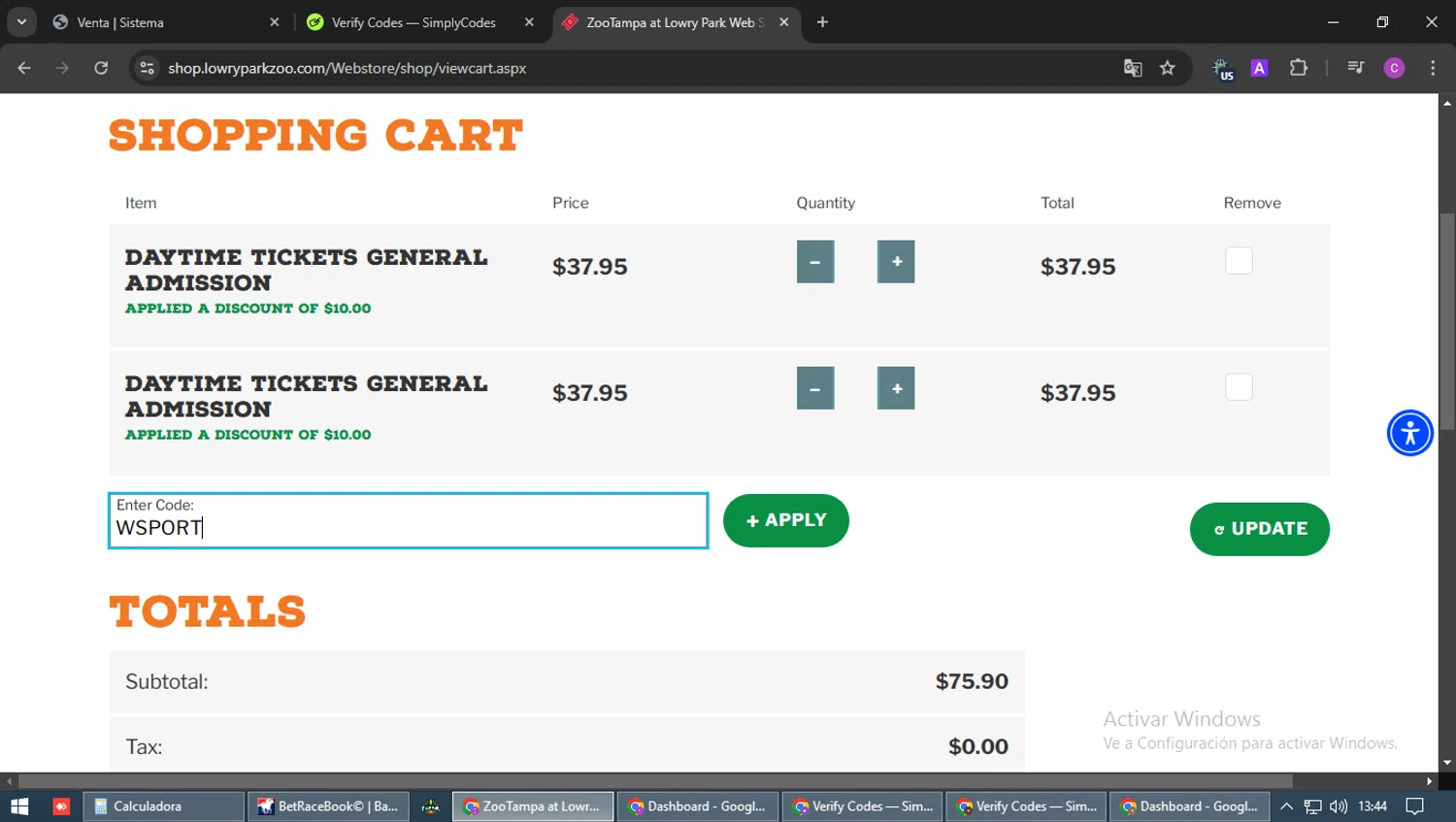This screenshot has height=822, width=1456.
Task: Decrease quantity of first Daytime Tickets item
Action: point(815,262)
